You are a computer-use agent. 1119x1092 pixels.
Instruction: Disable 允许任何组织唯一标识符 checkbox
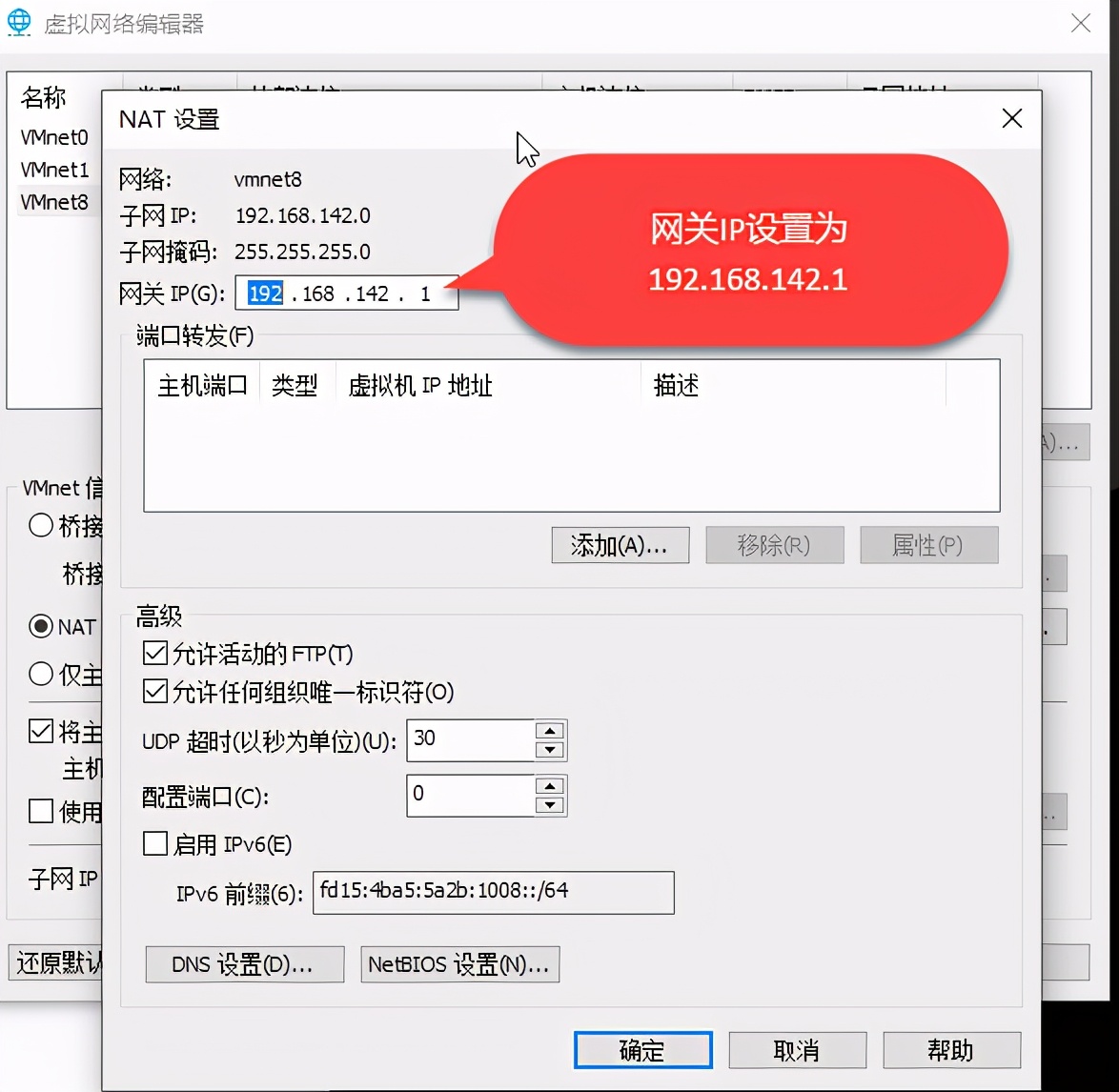pyautogui.click(x=154, y=692)
